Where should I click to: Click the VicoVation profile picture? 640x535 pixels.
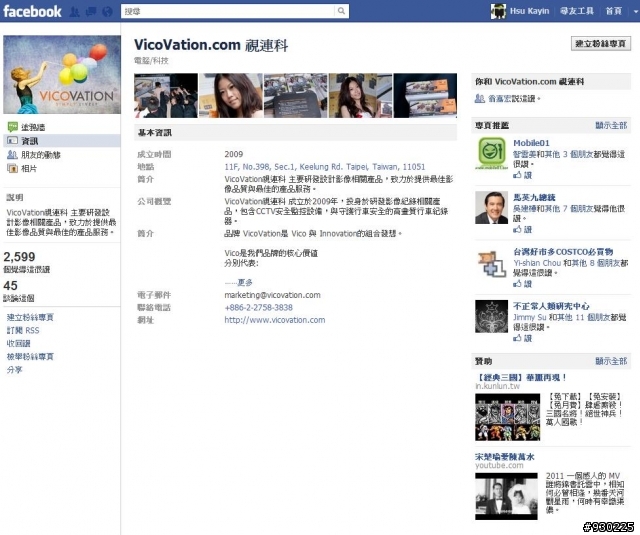click(62, 74)
